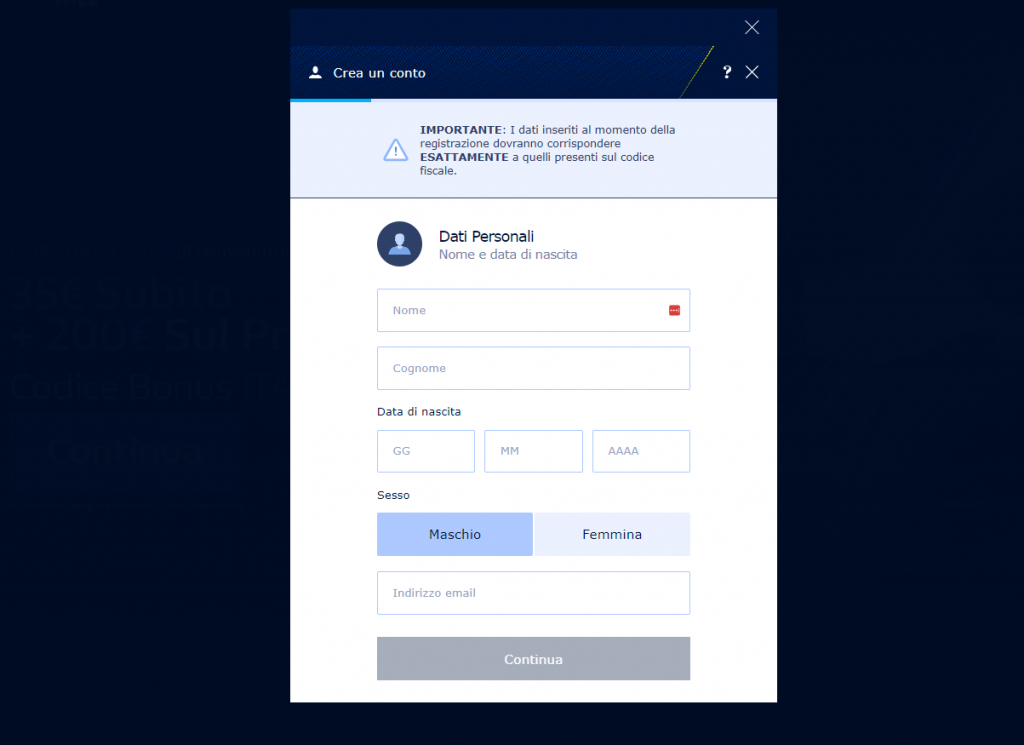This screenshot has width=1024, height=745.
Task: Click the IMPORTANTE notice text
Action: point(547,150)
